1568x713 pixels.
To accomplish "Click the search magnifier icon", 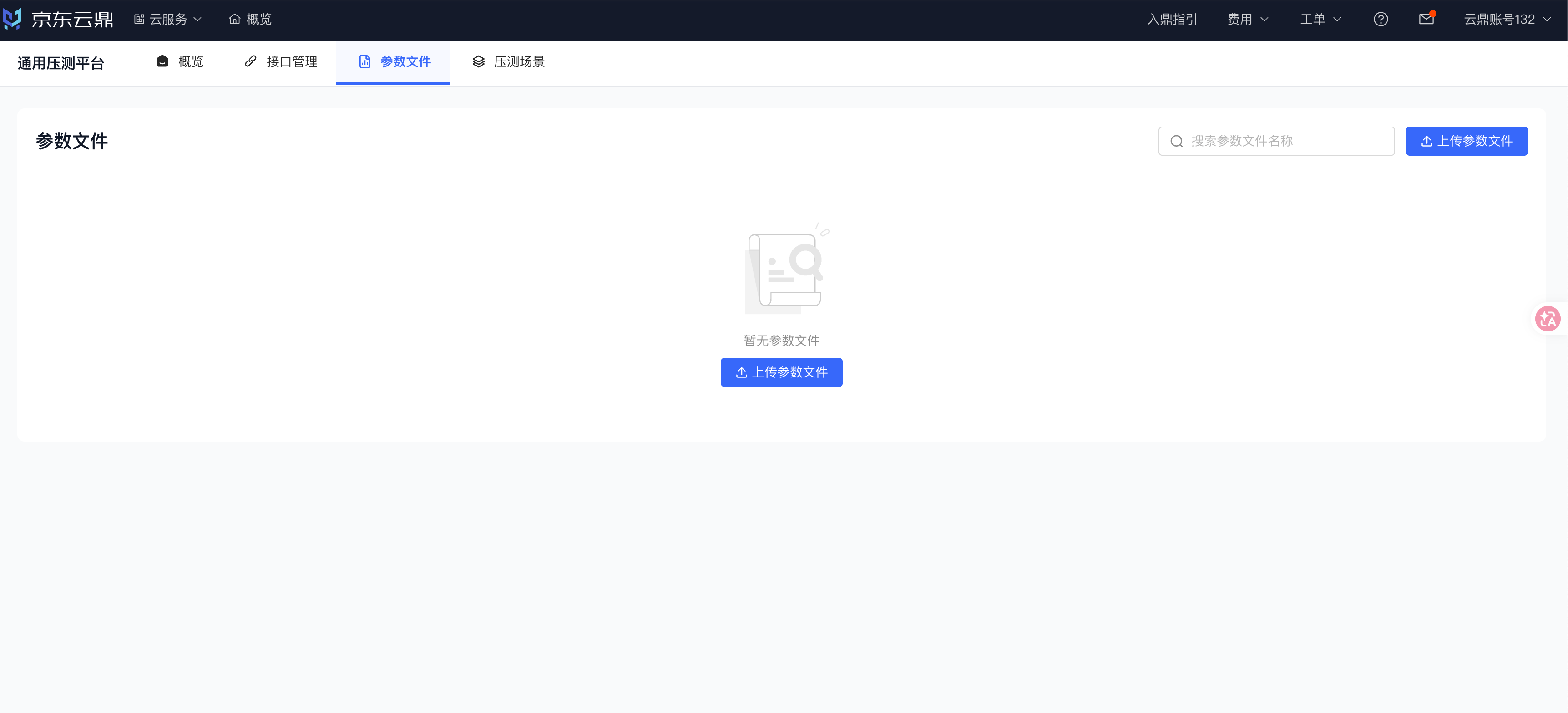I will pos(1177,141).
